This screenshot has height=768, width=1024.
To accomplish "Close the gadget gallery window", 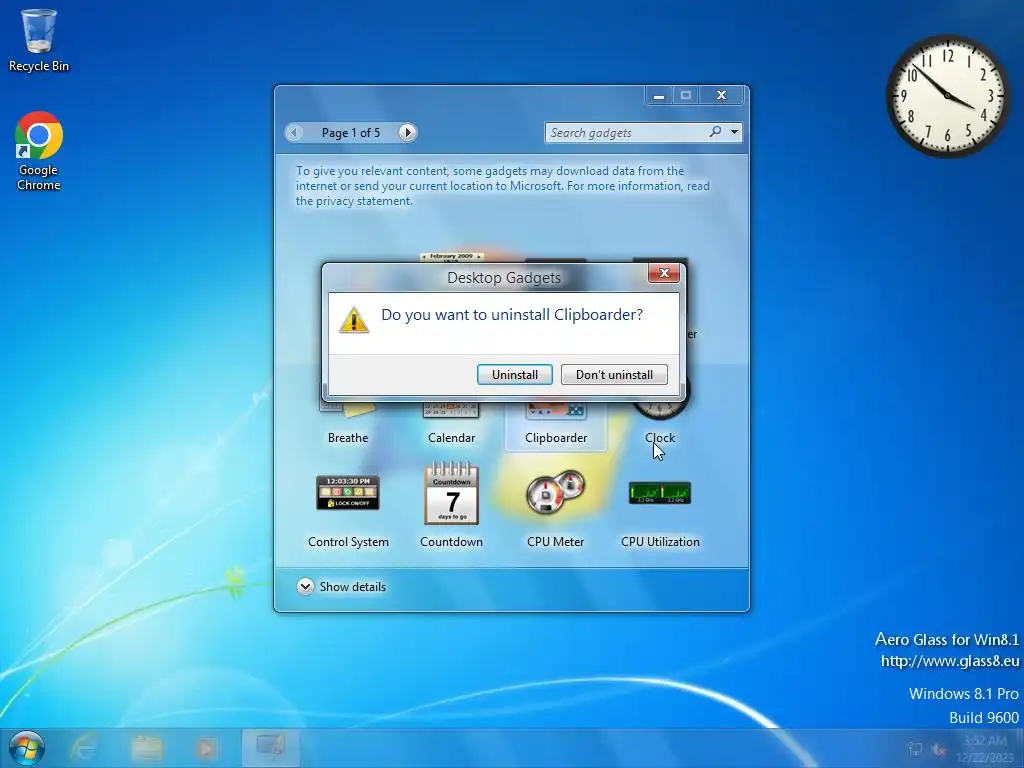I will (x=721, y=95).
